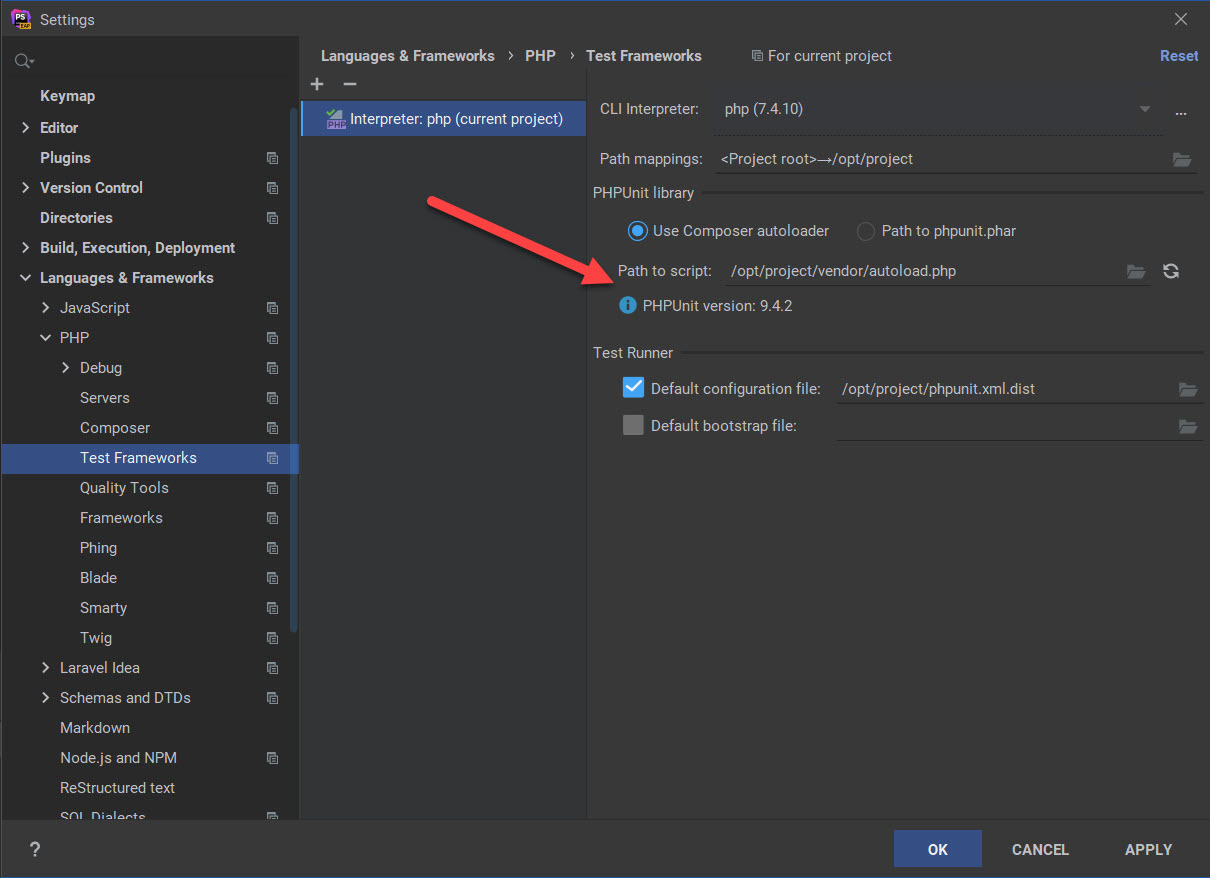Browse for default configuration file

[x=1188, y=389]
